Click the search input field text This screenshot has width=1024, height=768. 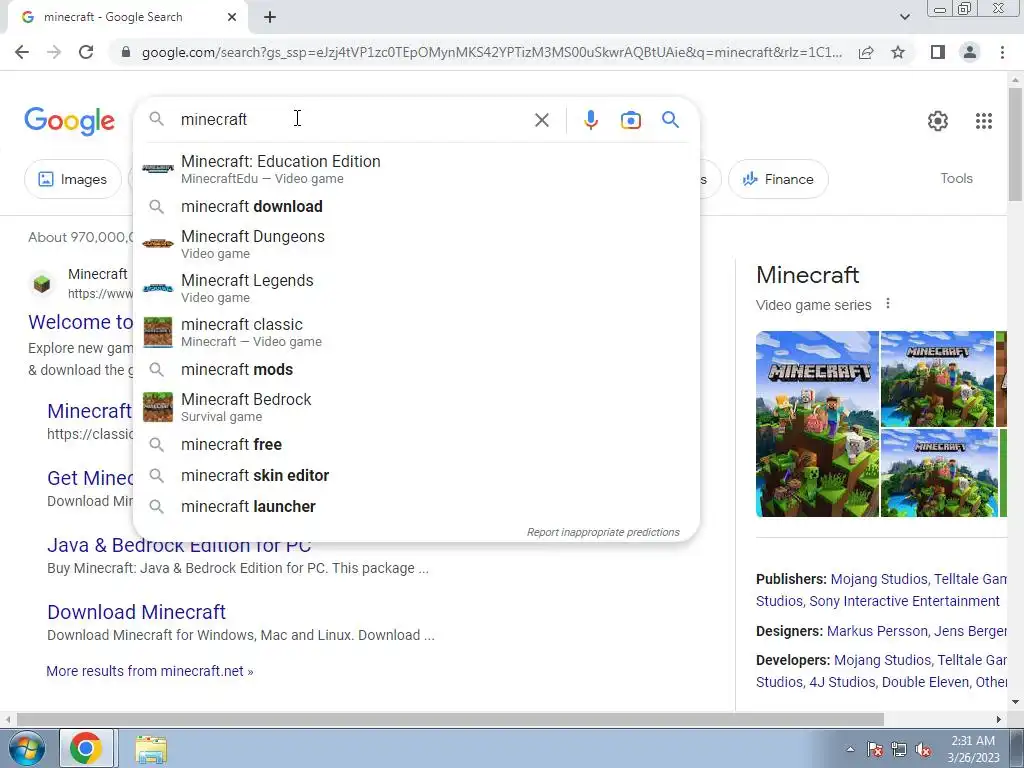point(214,120)
